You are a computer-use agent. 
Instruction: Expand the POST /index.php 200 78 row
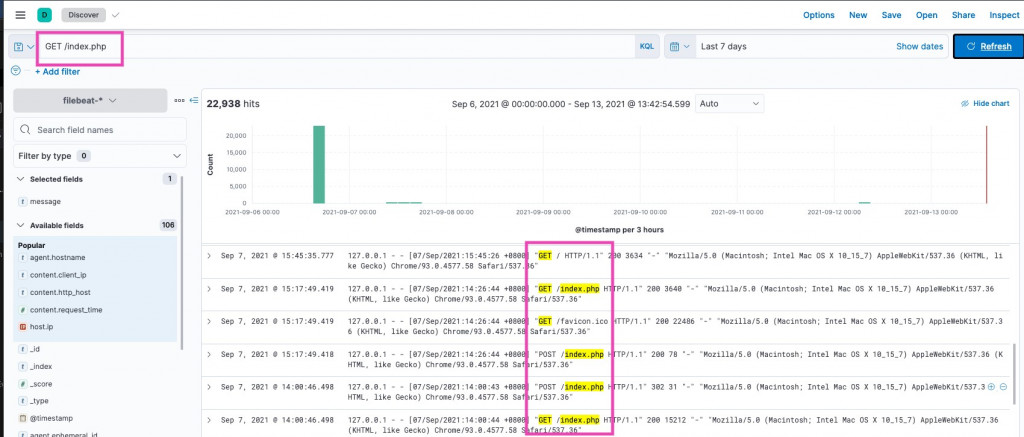point(209,354)
